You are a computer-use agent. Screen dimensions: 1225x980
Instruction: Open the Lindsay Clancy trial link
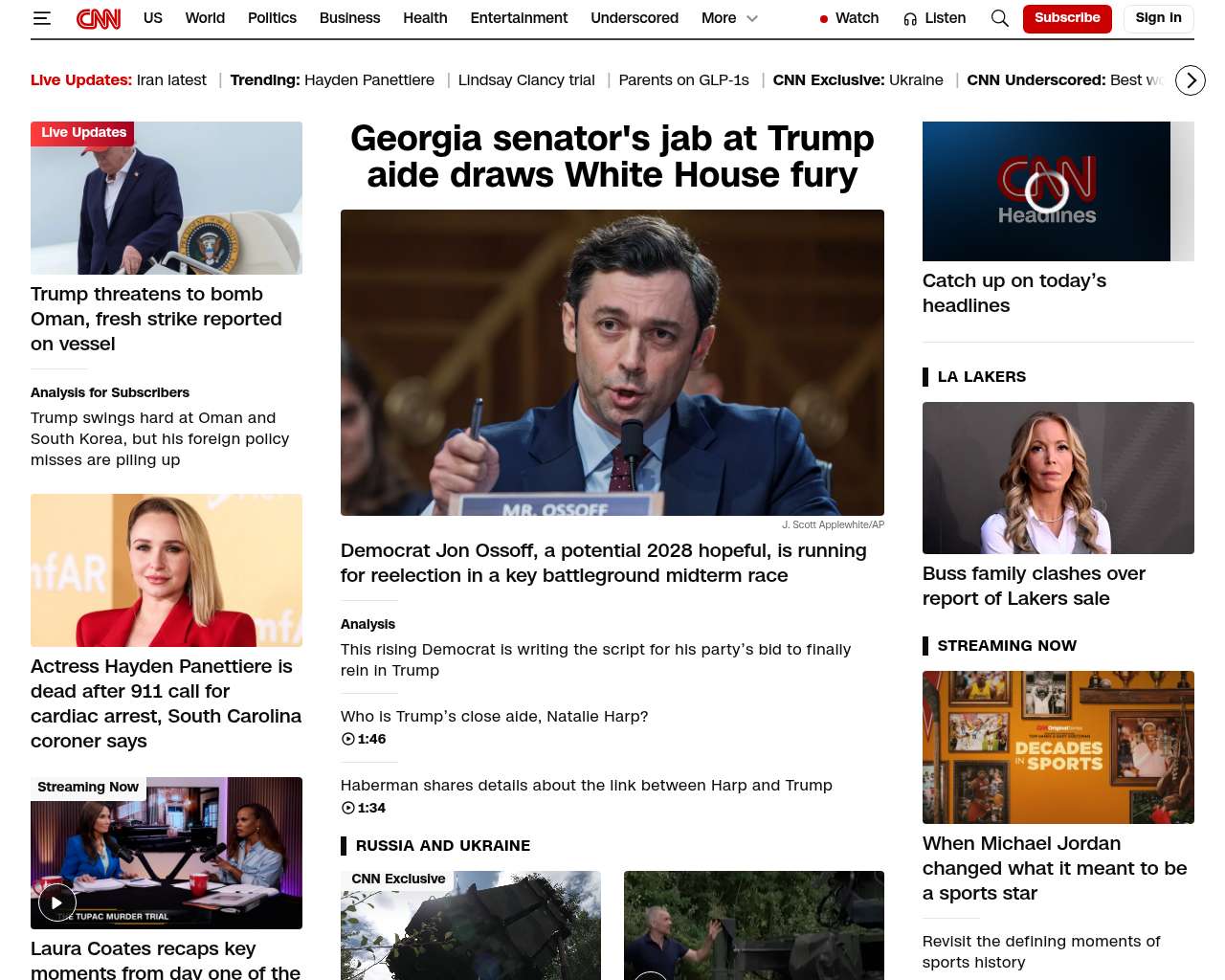[x=526, y=80]
